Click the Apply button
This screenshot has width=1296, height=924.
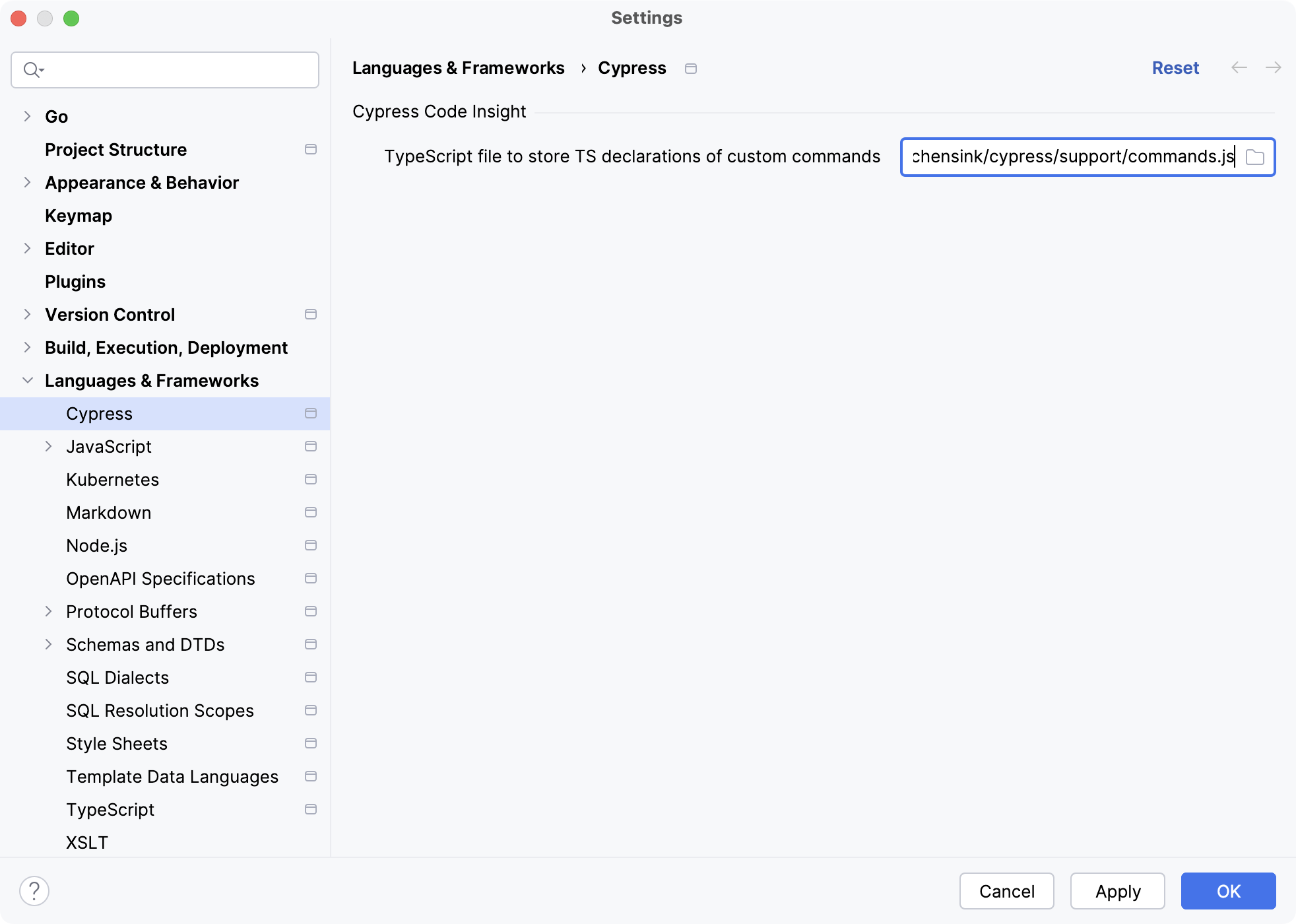tap(1117, 890)
